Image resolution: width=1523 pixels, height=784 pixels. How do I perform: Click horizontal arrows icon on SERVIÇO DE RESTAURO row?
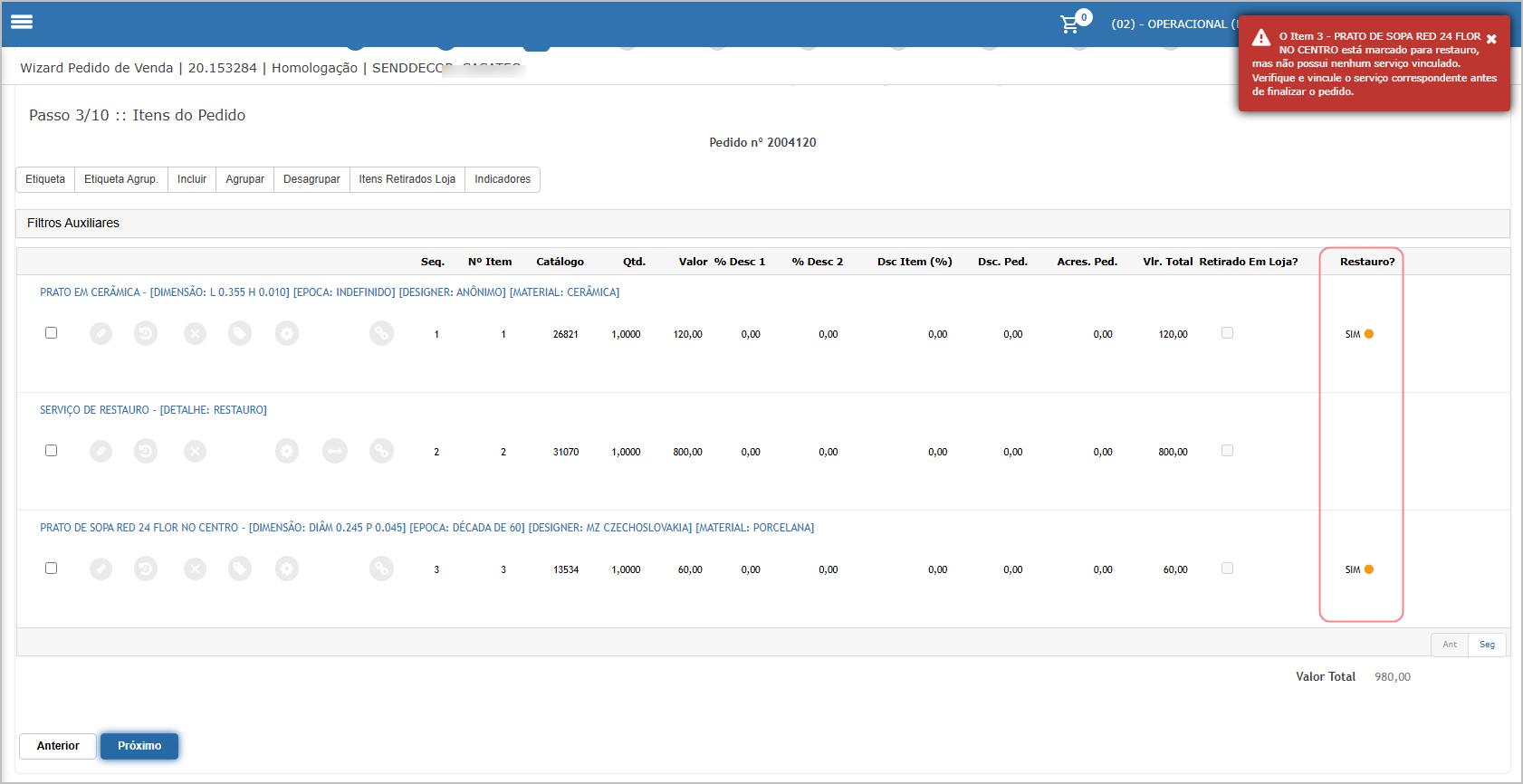click(335, 451)
